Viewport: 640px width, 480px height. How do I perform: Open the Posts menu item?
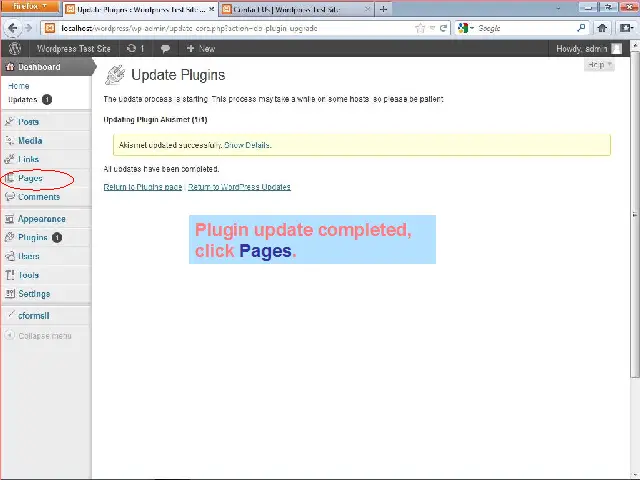[29, 122]
